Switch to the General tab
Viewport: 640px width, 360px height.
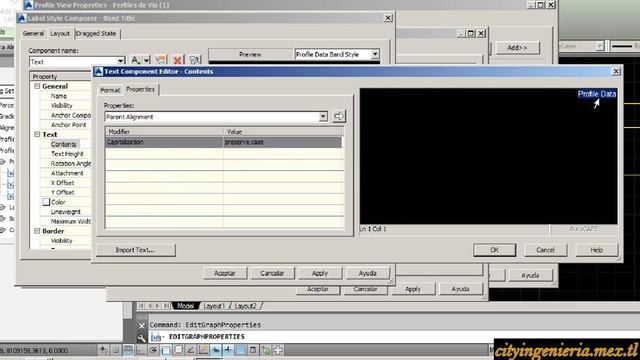[x=33, y=33]
